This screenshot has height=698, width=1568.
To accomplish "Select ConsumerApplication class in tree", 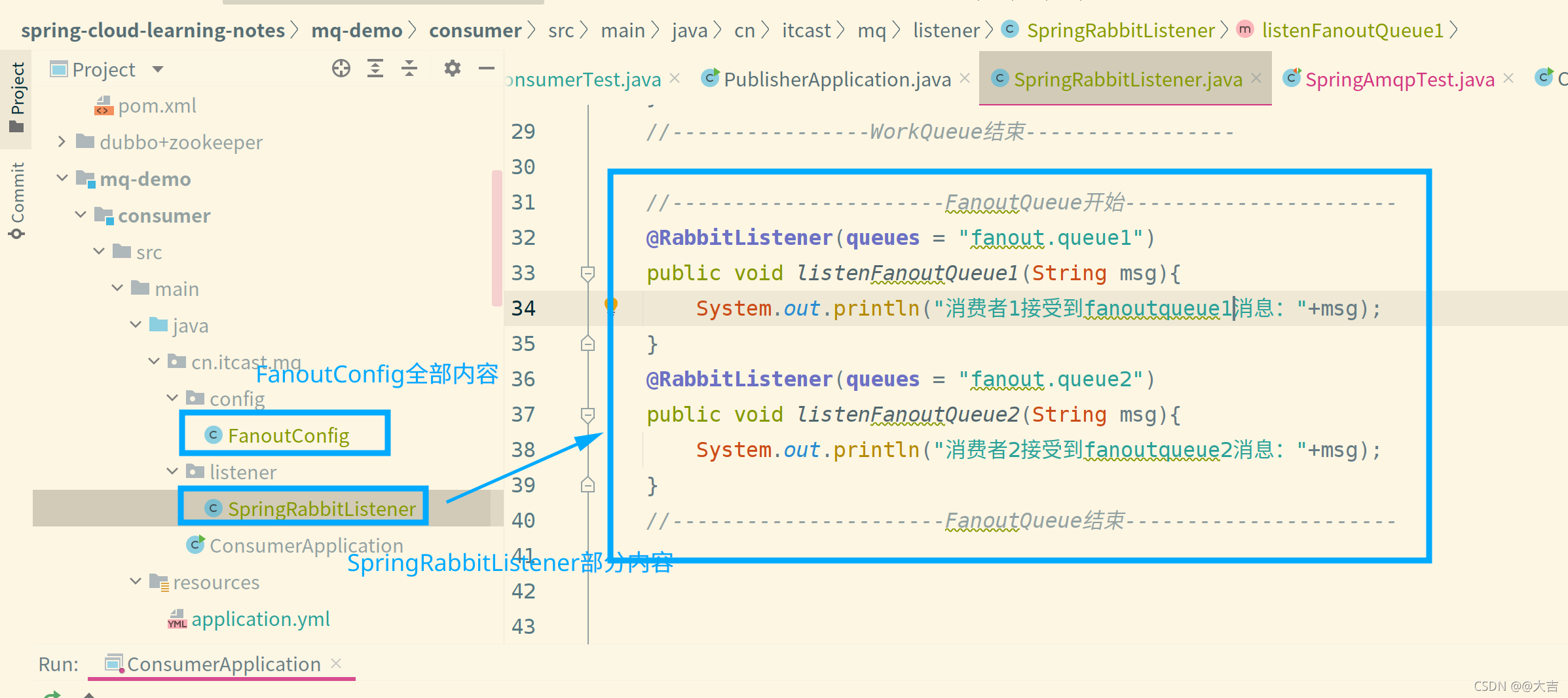I will point(306,545).
